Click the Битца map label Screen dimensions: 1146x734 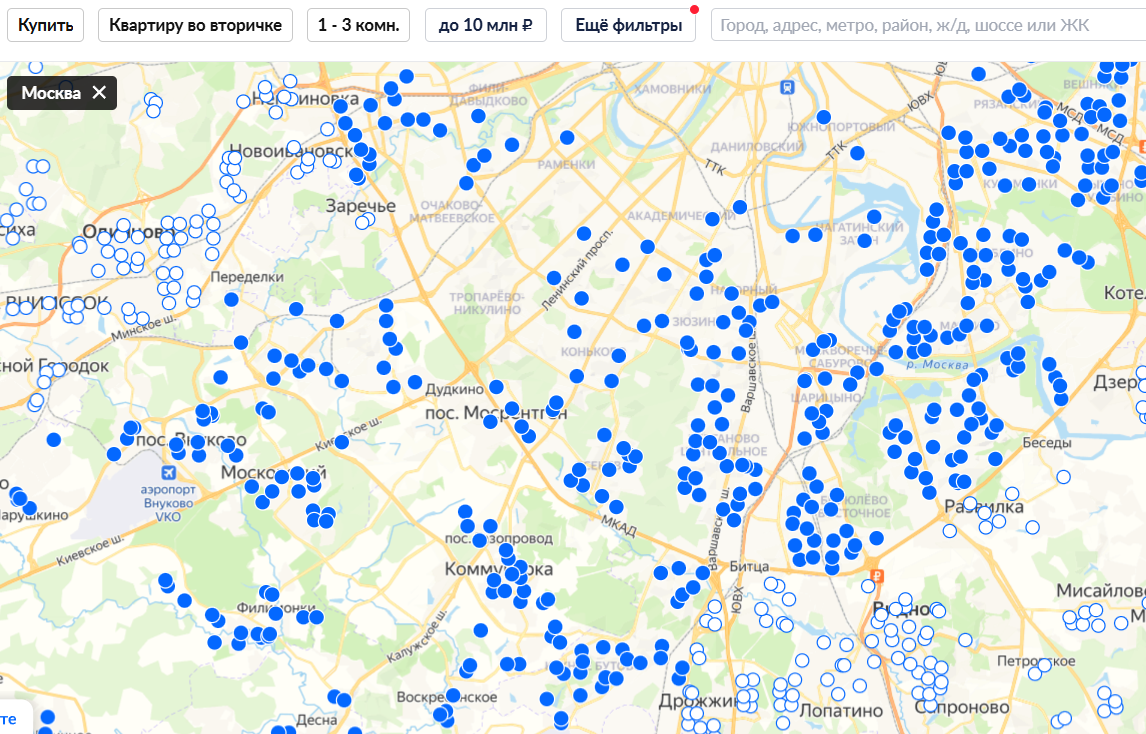[749, 566]
